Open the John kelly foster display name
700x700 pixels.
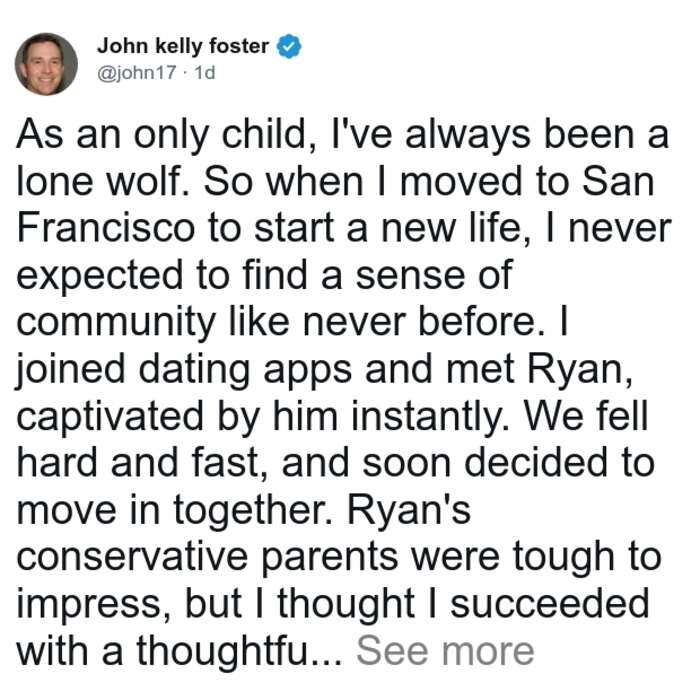[x=183, y=46]
